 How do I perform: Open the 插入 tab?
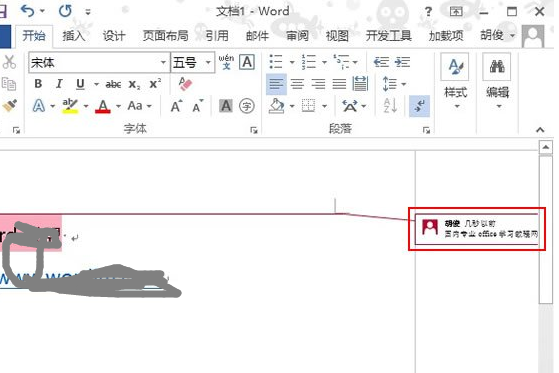click(73, 36)
